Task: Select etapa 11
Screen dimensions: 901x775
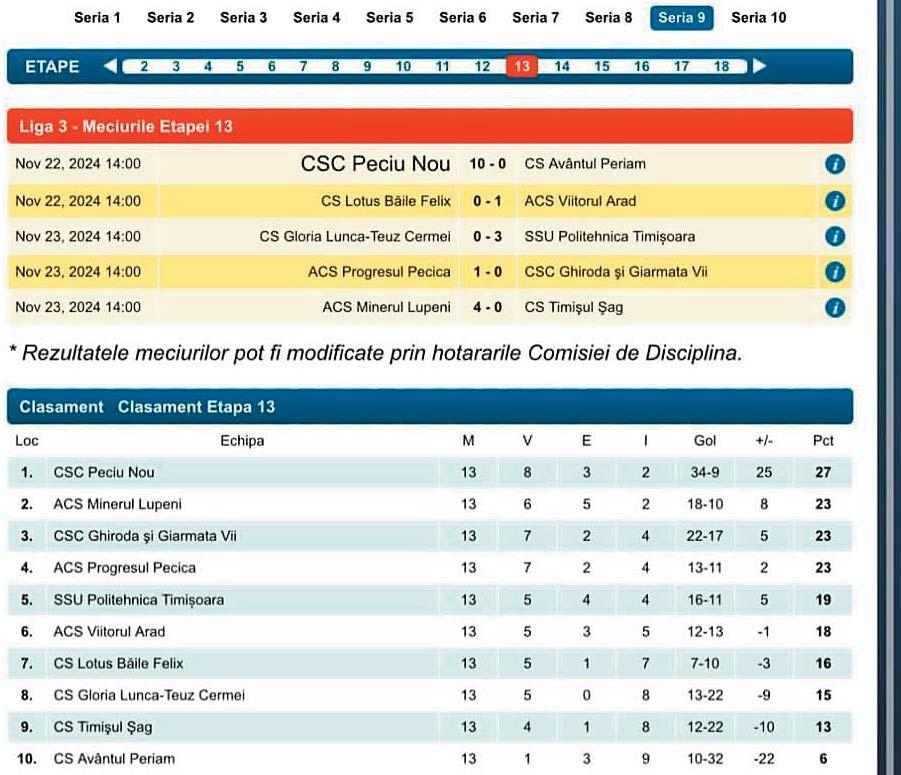Action: [x=442, y=67]
